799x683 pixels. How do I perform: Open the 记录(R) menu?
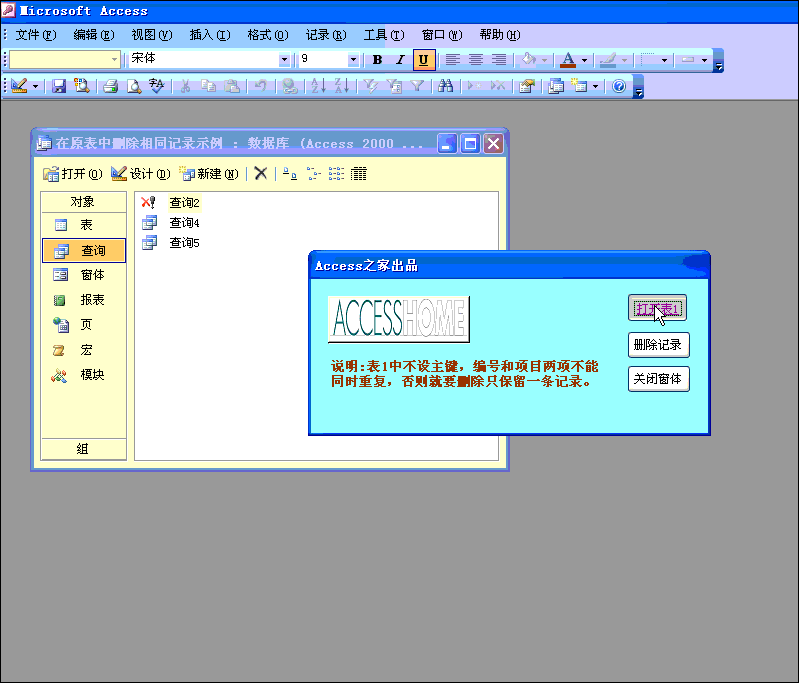326,35
